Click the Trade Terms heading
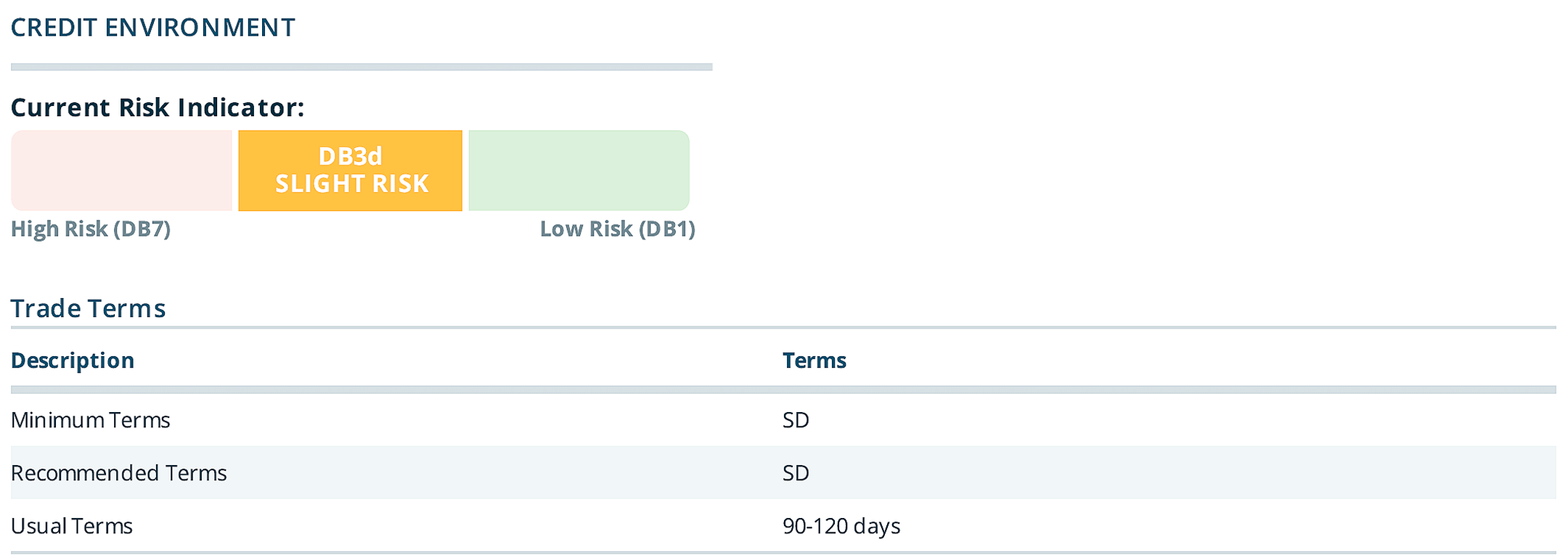 tap(88, 308)
